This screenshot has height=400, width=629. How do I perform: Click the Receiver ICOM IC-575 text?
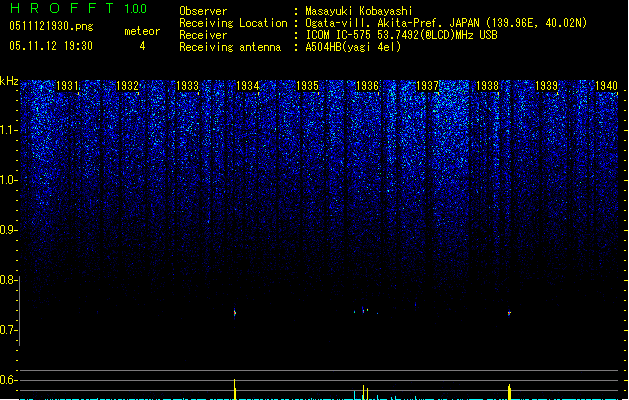(x=402, y=35)
